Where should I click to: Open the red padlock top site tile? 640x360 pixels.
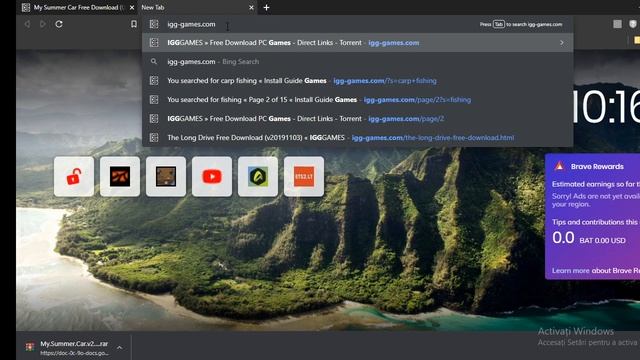74,176
